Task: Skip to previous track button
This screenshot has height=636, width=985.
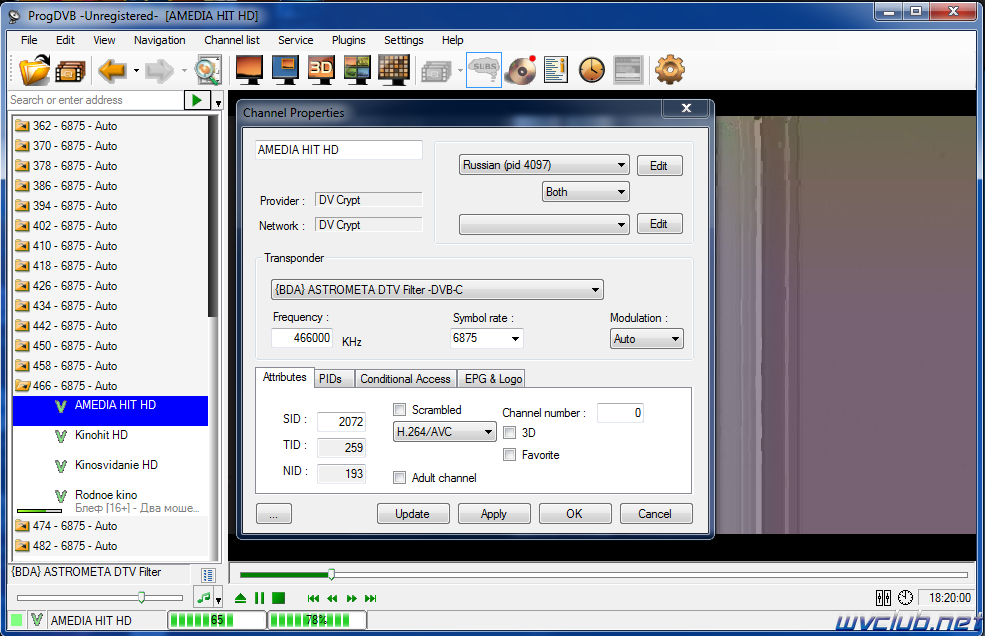Action: click(313, 598)
